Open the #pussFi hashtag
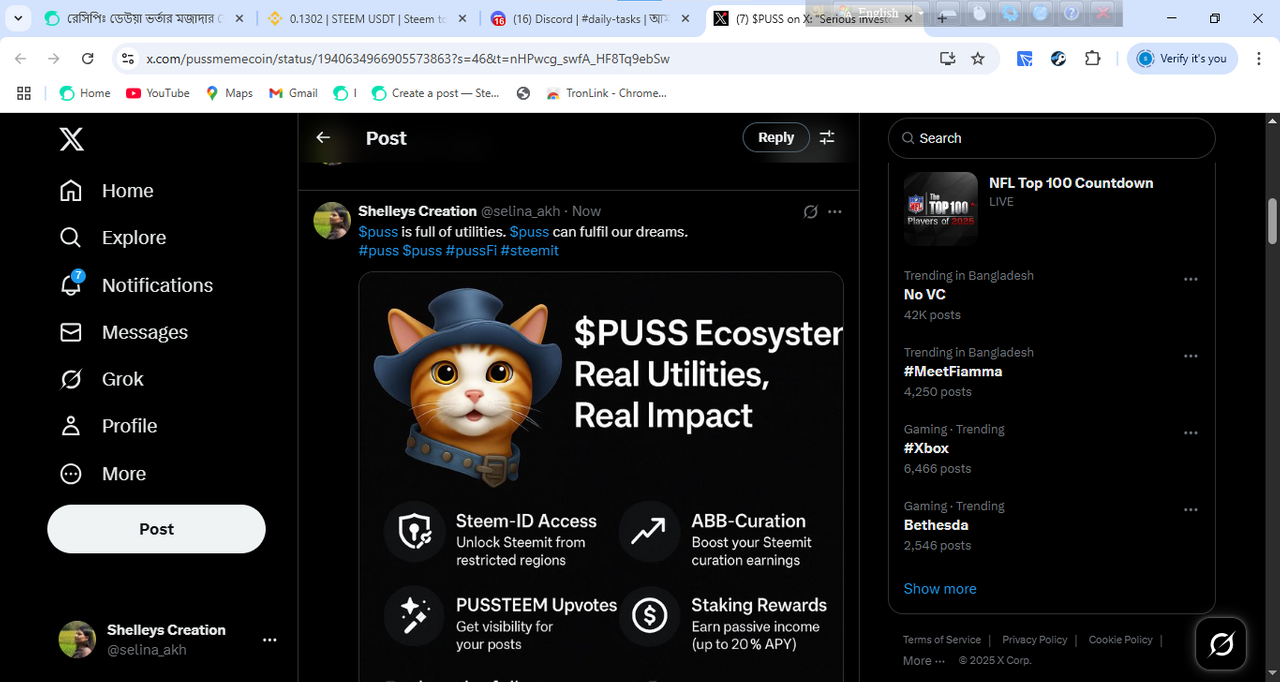Viewport: 1280px width, 682px height. pyautogui.click(x=471, y=251)
